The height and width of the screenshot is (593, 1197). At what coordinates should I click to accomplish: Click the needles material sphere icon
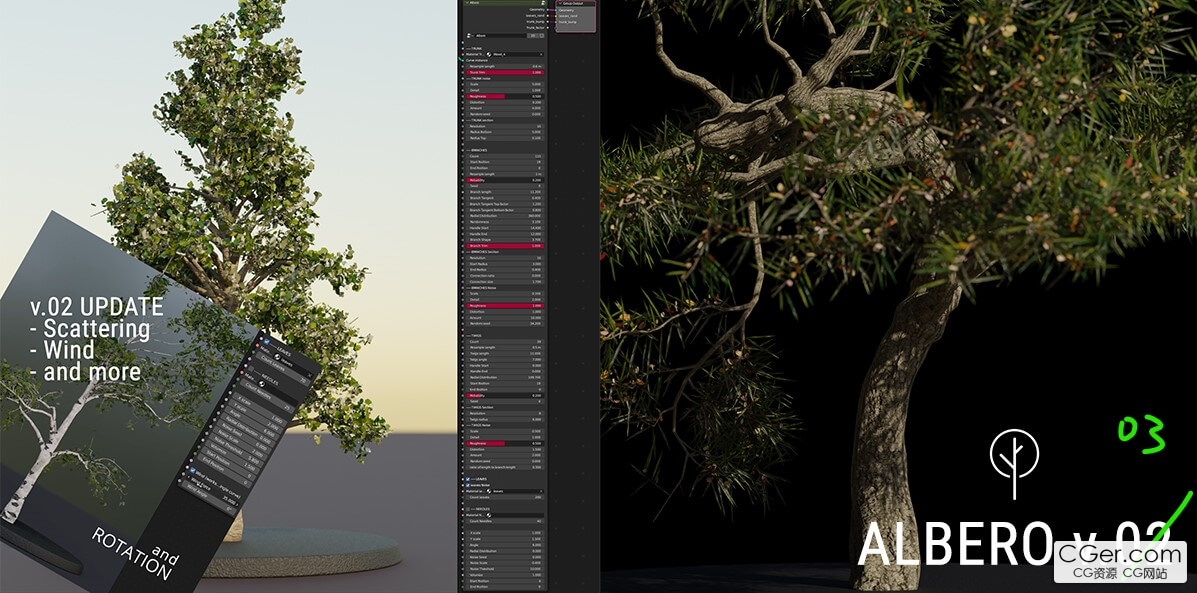[489, 515]
